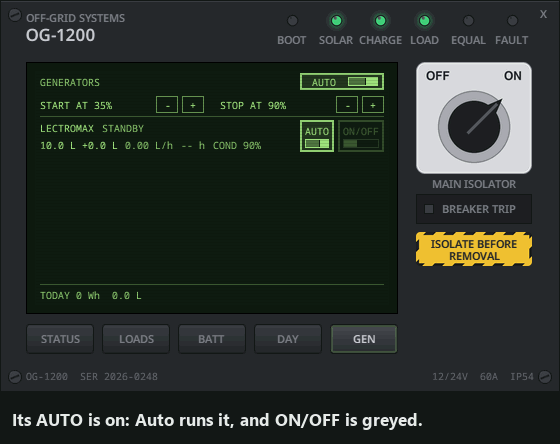Click the screw icon beside OFF-GRID SYSTEMS

tap(15, 15)
